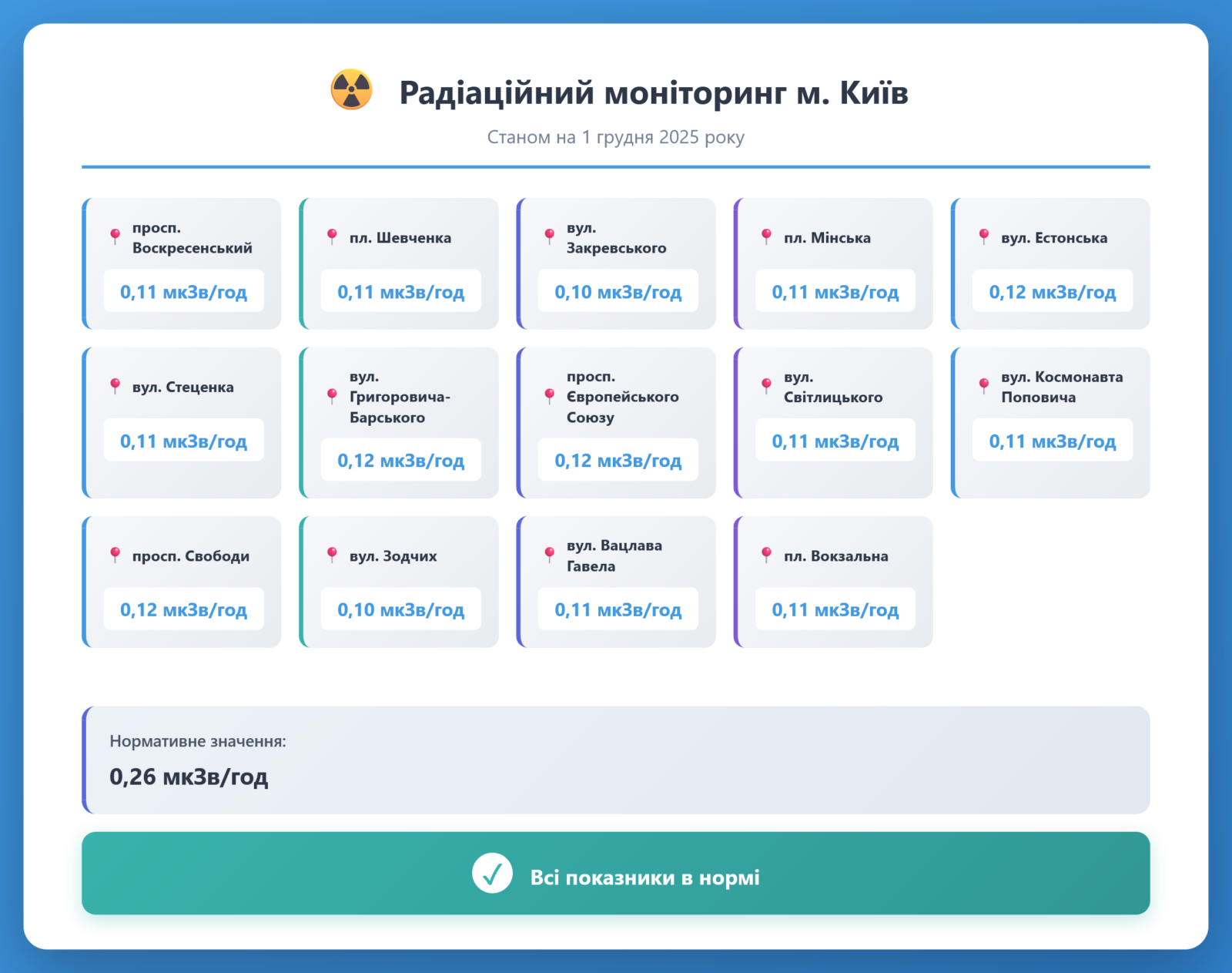The height and width of the screenshot is (973, 1232).
Task: Click the date subtitle 'Станом на 1 грудня'
Action: (615, 137)
